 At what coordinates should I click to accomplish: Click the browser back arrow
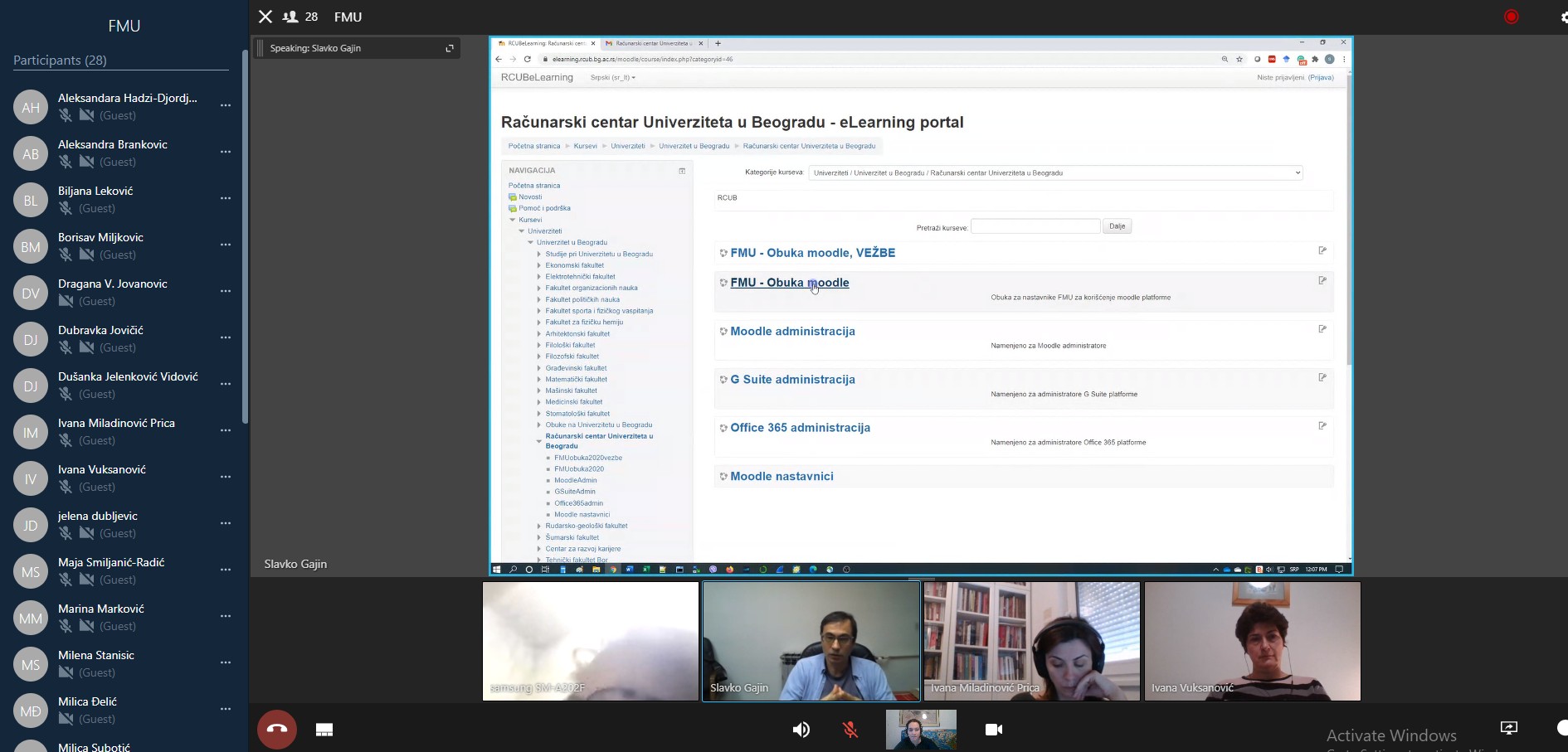point(499,59)
